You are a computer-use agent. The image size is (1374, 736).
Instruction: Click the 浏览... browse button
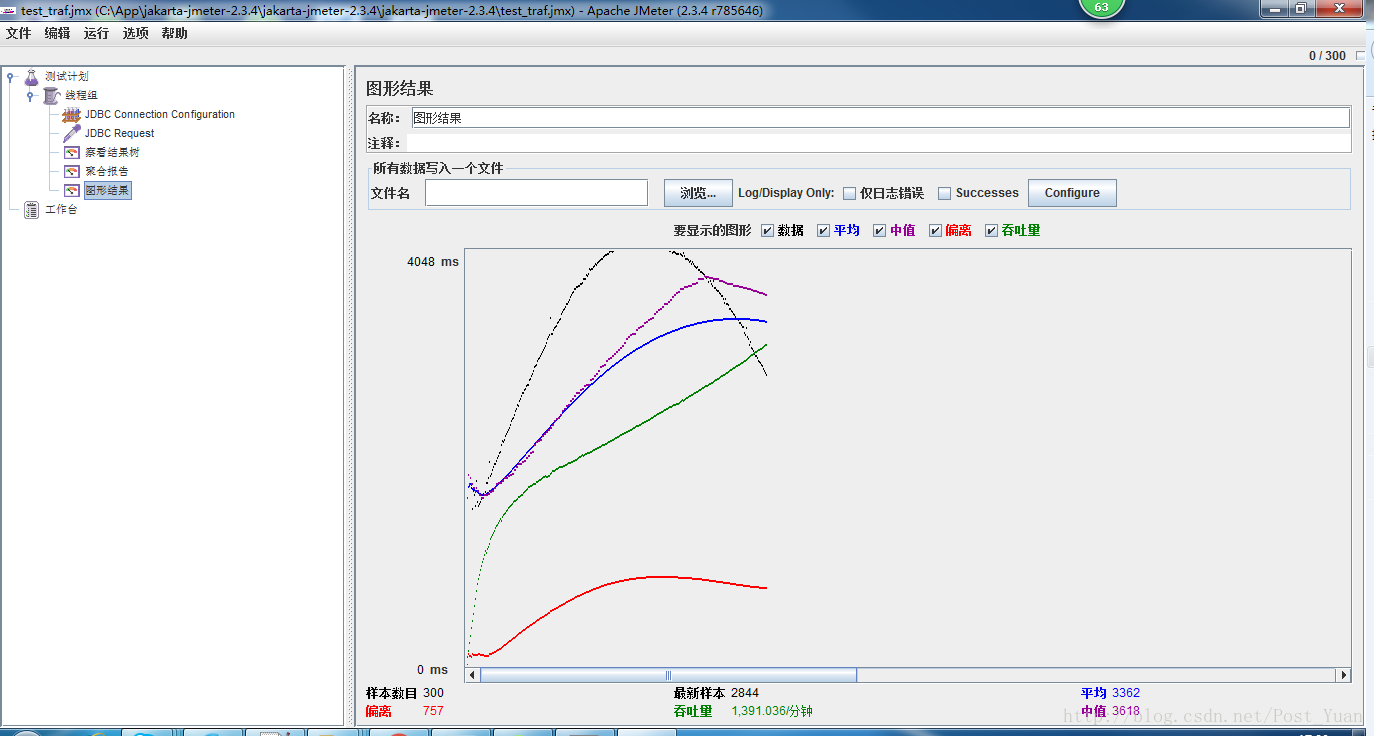(x=698, y=193)
